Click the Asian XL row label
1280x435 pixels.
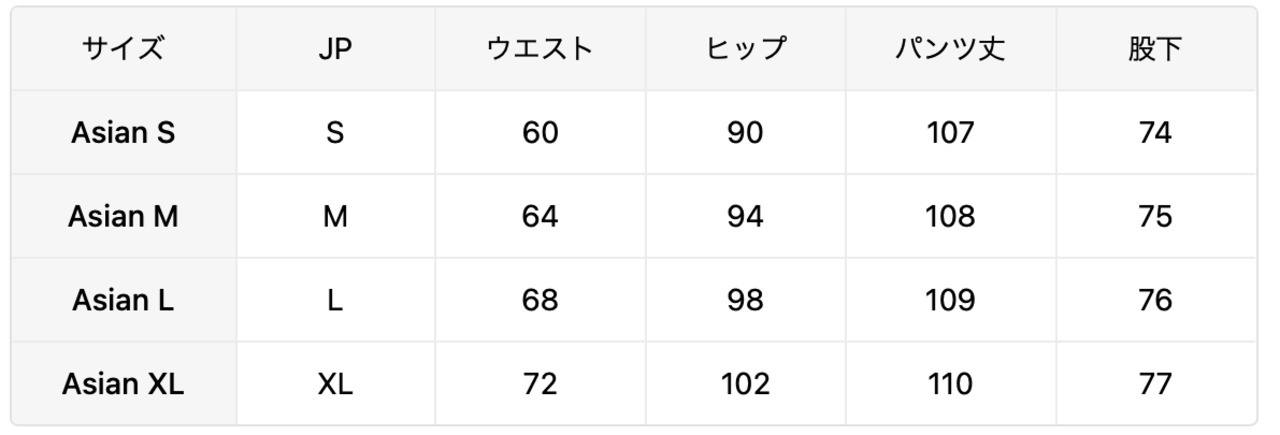pos(123,384)
